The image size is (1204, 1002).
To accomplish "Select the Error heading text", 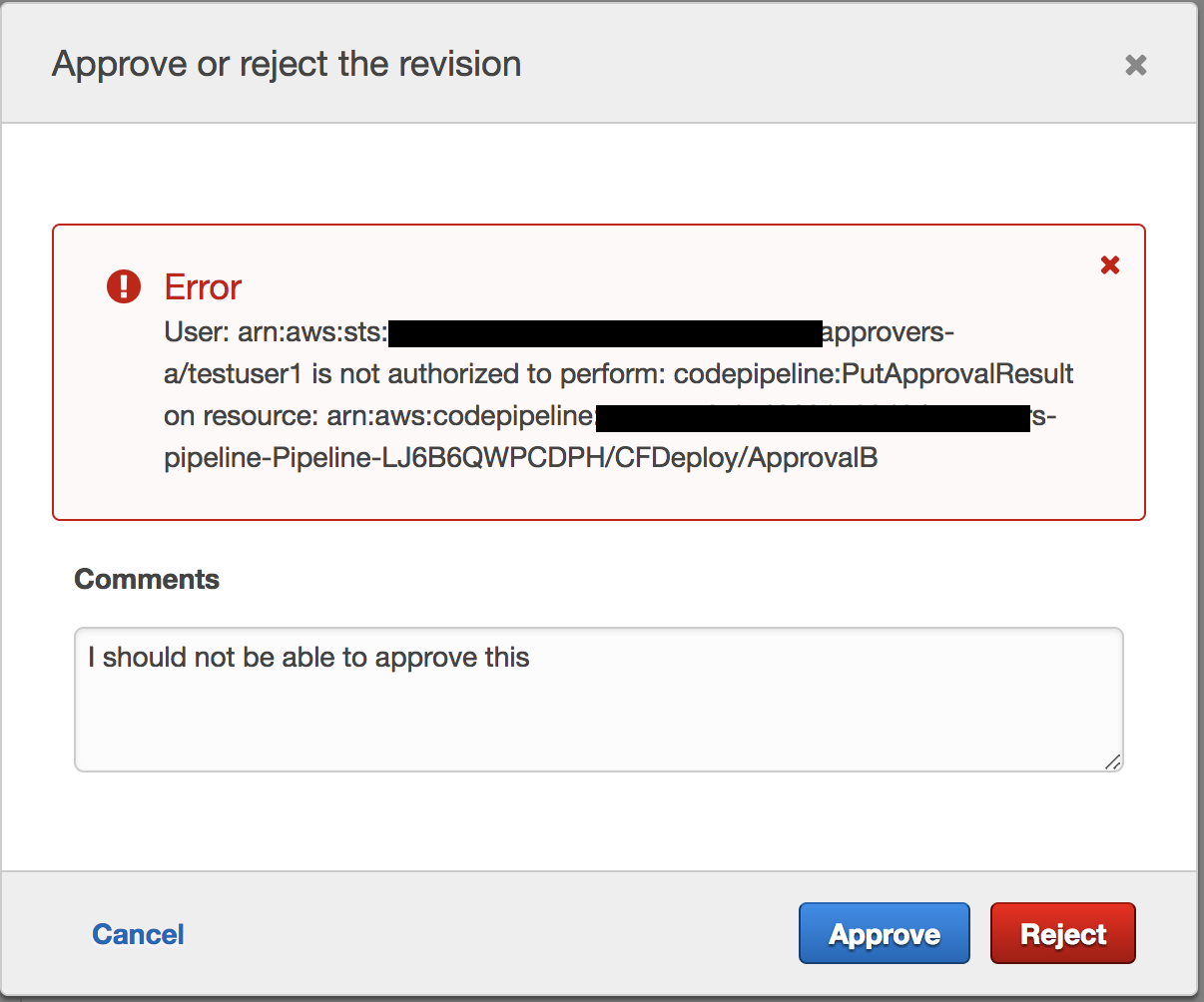I will pyautogui.click(x=202, y=287).
